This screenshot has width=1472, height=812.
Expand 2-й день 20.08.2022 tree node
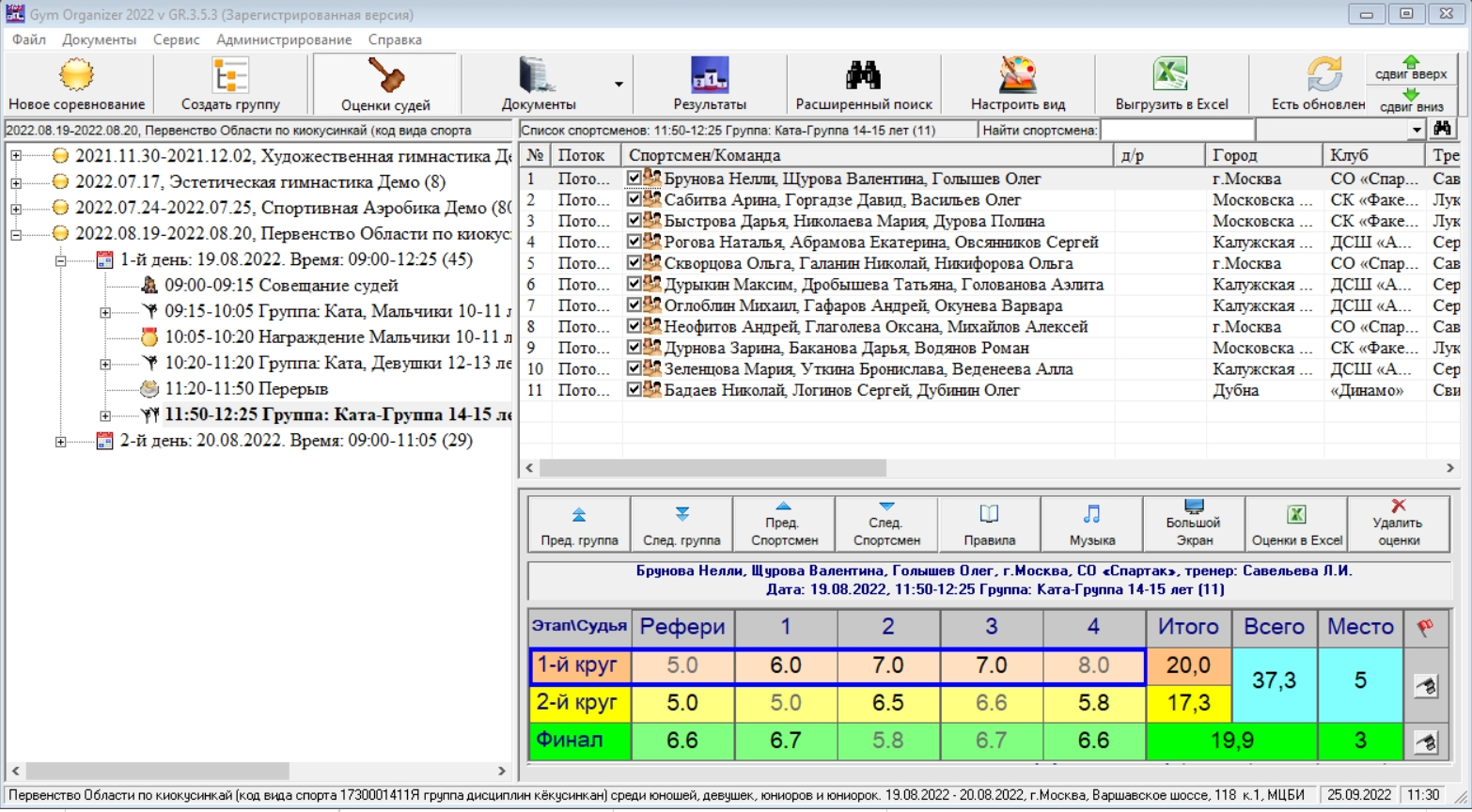[x=61, y=441]
